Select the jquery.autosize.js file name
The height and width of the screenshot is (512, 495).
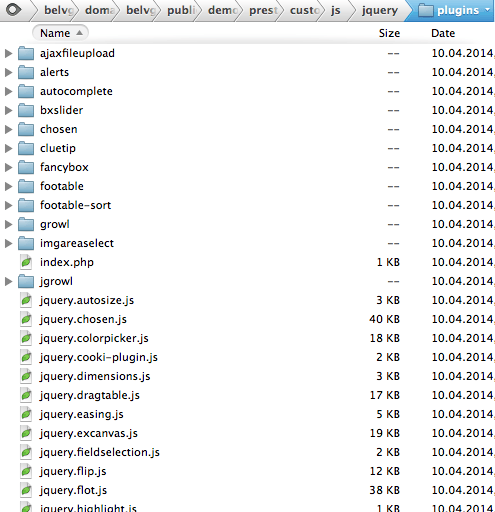pyautogui.click(x=87, y=300)
